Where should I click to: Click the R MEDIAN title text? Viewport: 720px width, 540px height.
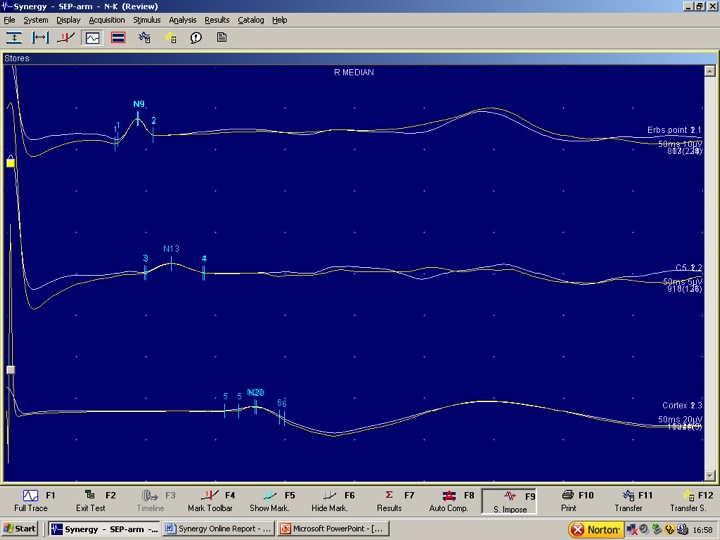point(354,73)
